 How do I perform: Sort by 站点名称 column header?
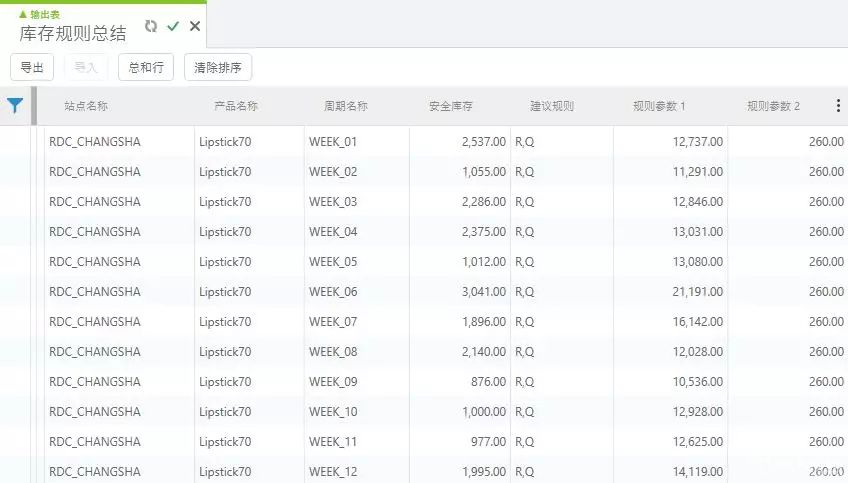86,106
